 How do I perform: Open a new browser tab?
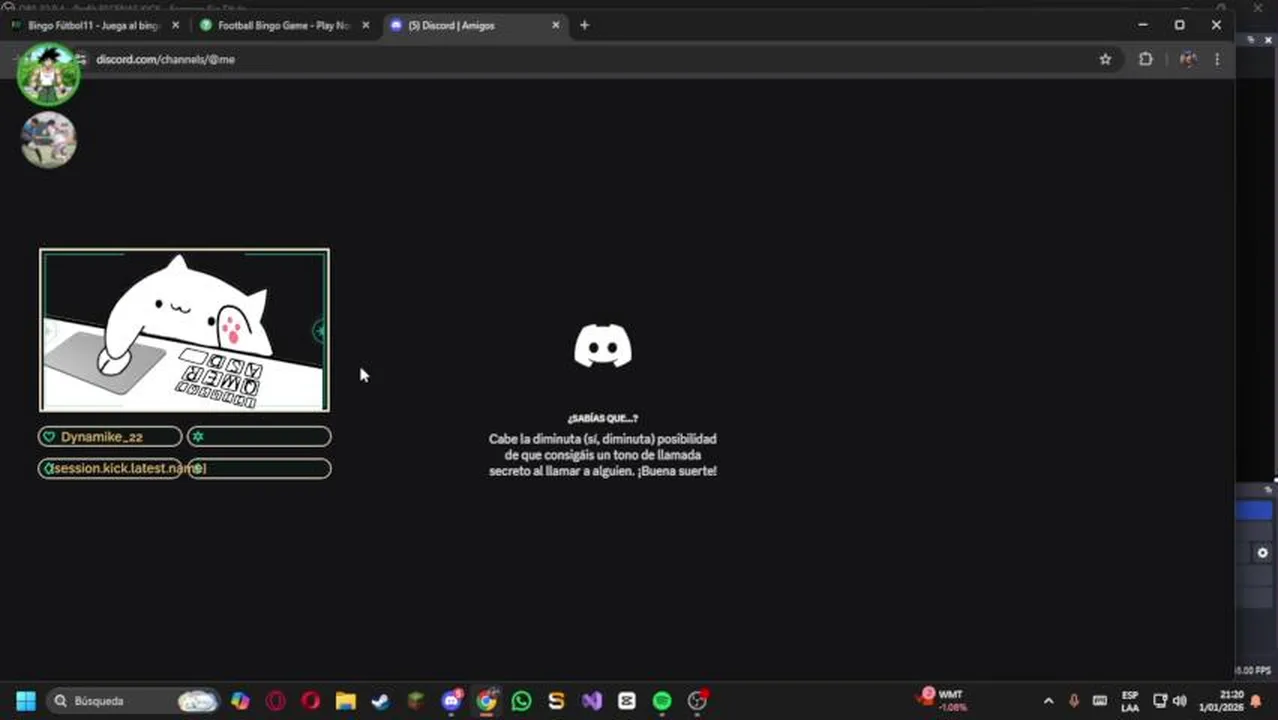pos(585,25)
